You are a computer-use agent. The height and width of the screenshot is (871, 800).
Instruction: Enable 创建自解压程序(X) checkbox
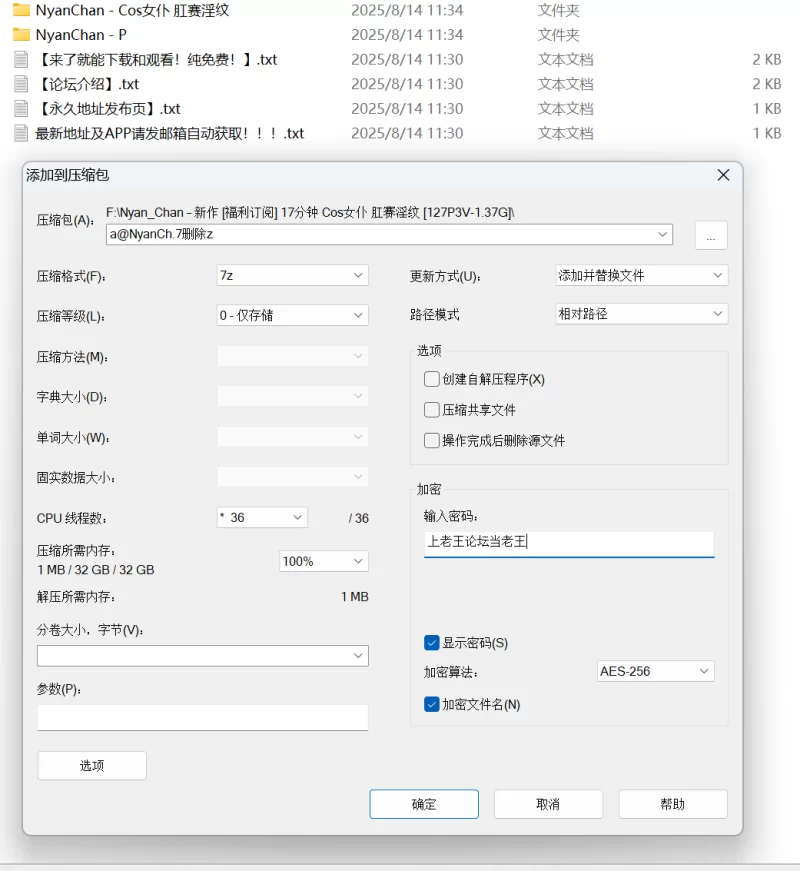click(432, 379)
